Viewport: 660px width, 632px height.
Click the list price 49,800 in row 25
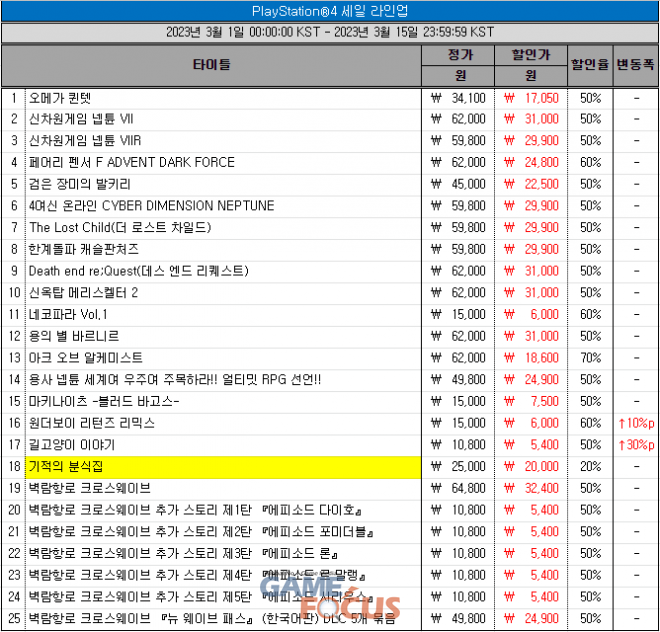click(468, 619)
